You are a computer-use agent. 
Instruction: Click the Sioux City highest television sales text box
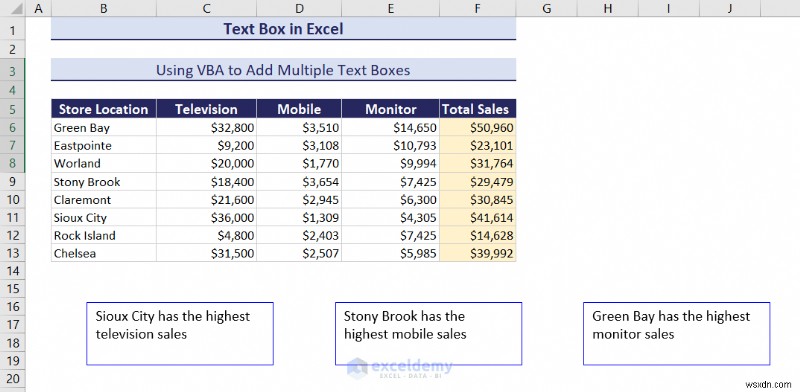click(180, 333)
